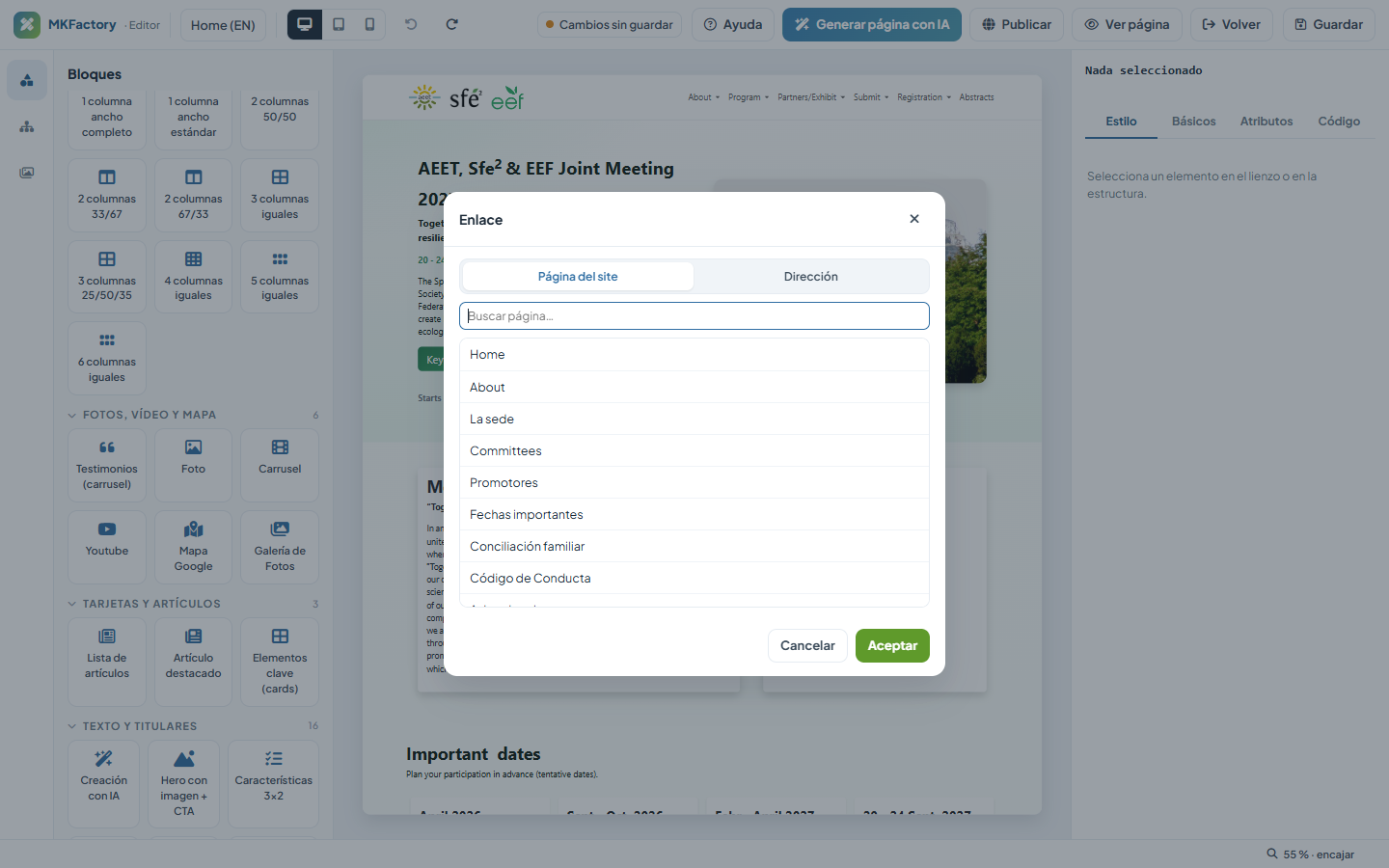Focus Buscar página search field
Screen dimensions: 1389x868
point(694,315)
